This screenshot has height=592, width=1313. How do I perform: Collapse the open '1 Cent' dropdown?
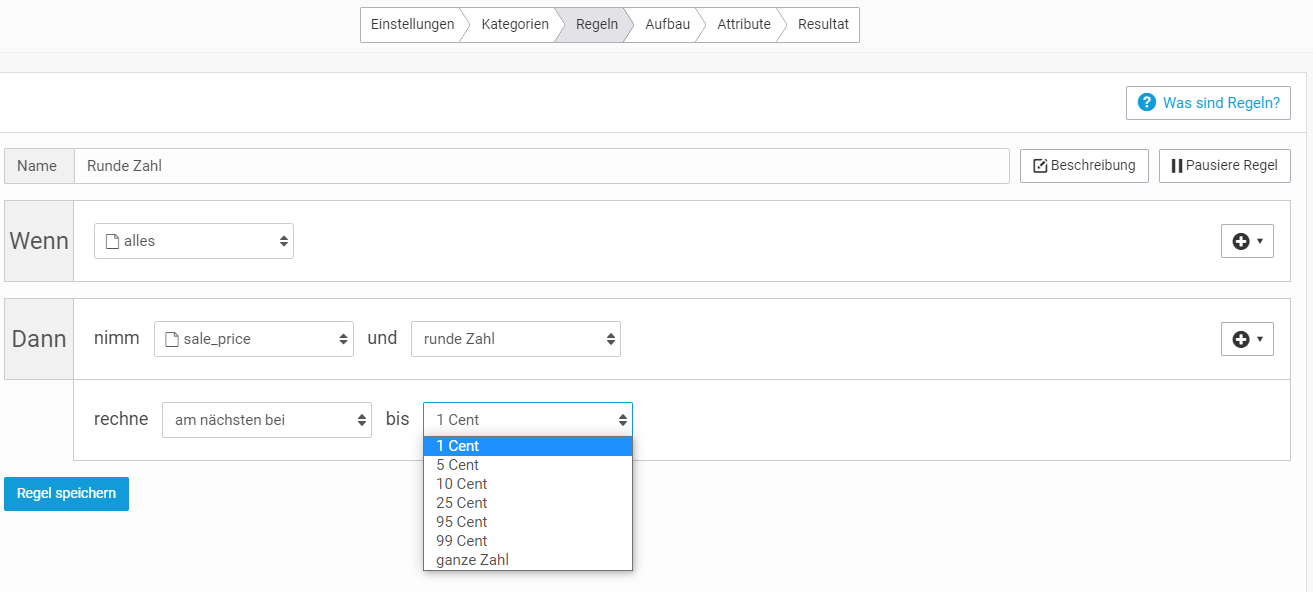(x=528, y=420)
